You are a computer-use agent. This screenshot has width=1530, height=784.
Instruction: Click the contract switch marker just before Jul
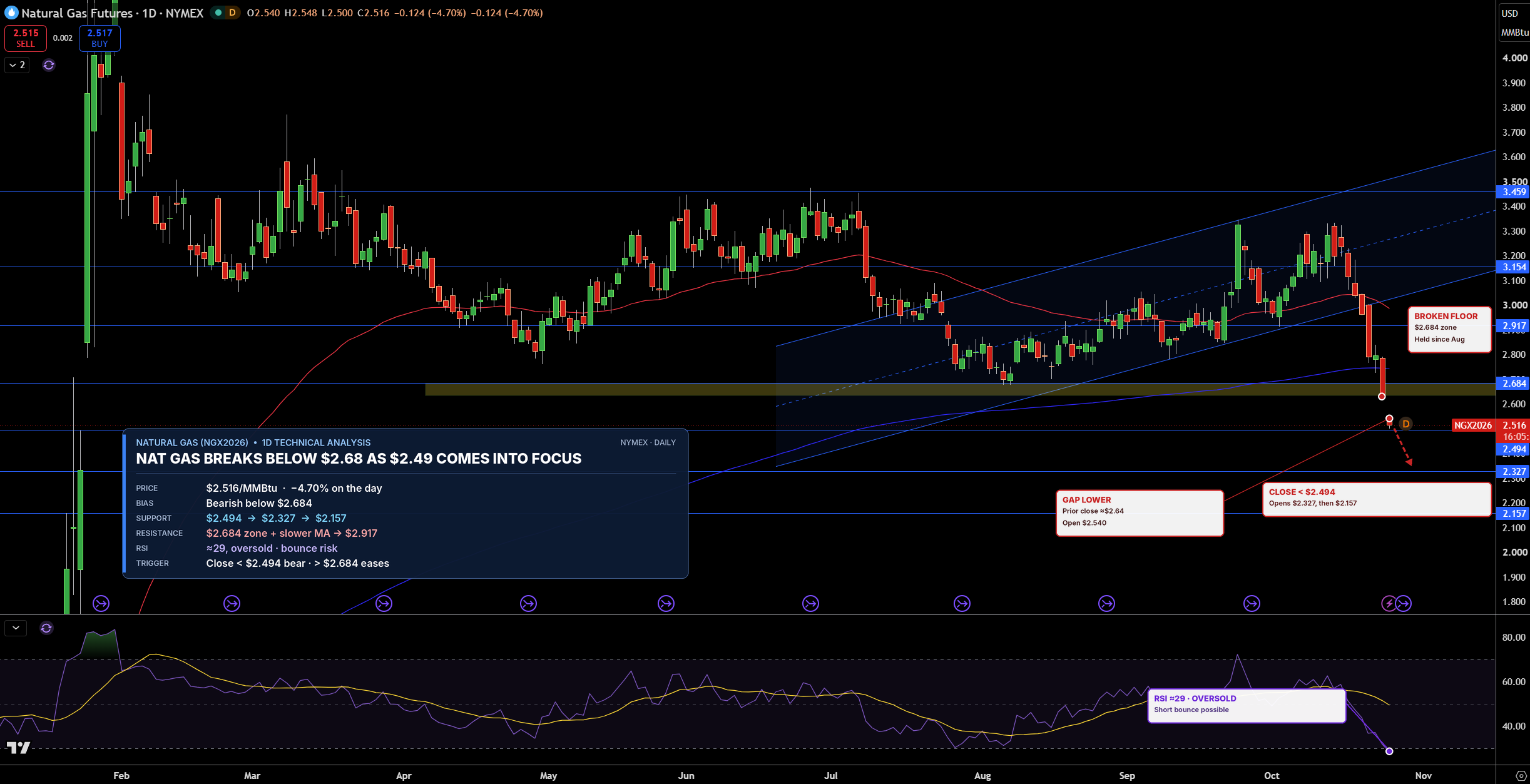[x=811, y=604]
